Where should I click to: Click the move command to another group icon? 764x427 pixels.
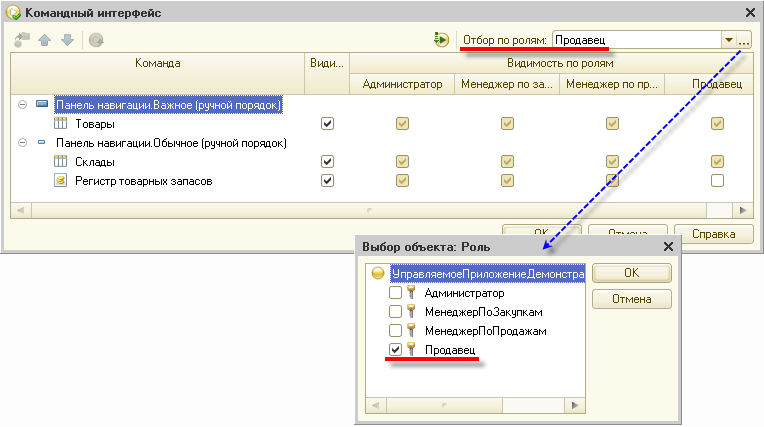(x=22, y=39)
